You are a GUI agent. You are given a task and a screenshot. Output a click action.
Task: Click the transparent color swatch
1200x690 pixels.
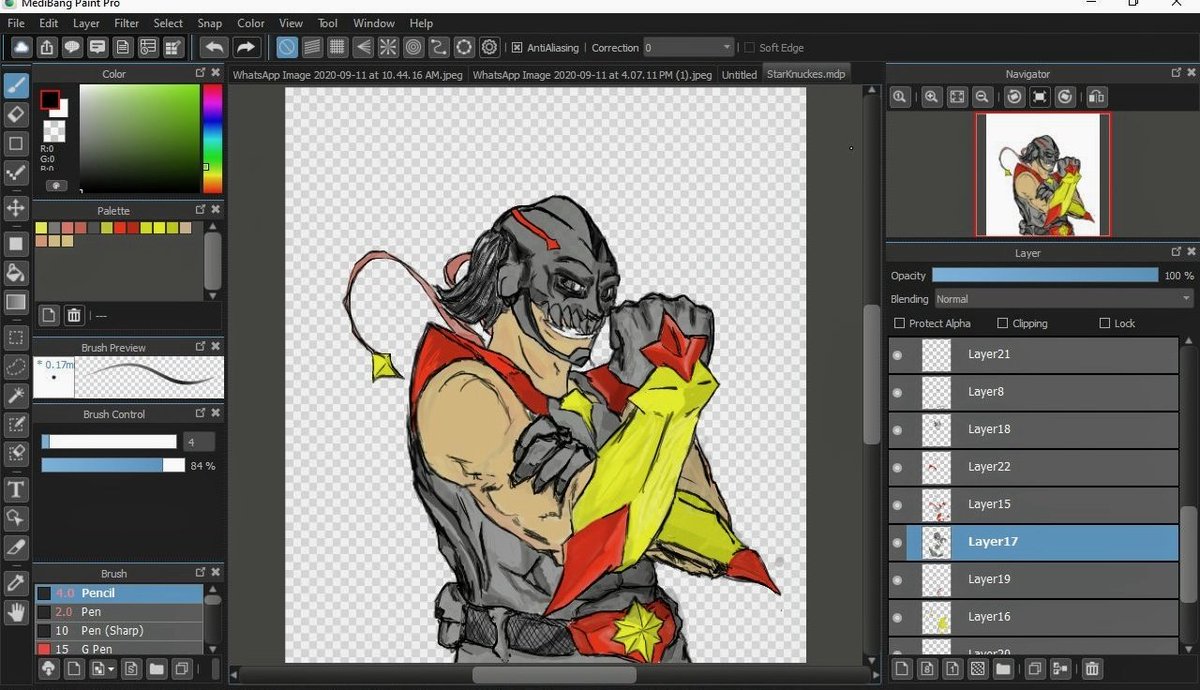[x=56, y=130]
